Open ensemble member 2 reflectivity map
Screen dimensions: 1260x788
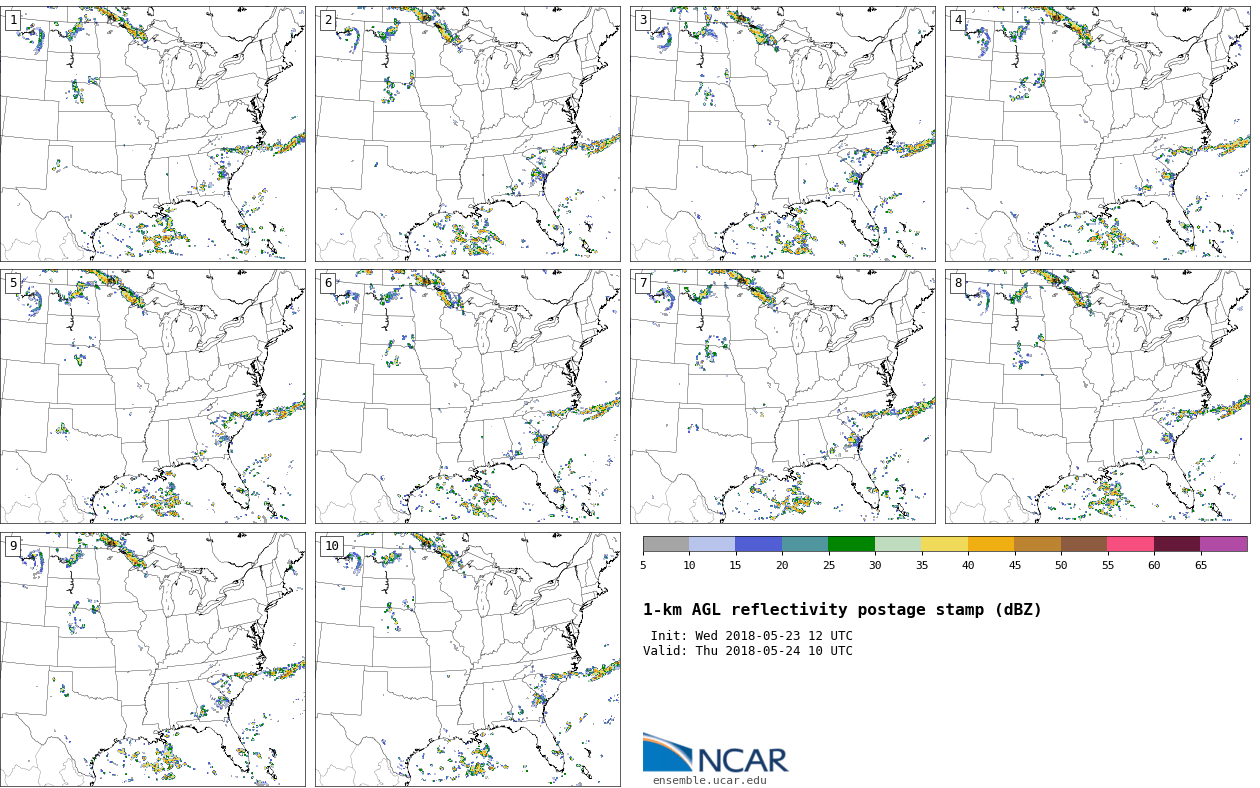click(468, 134)
